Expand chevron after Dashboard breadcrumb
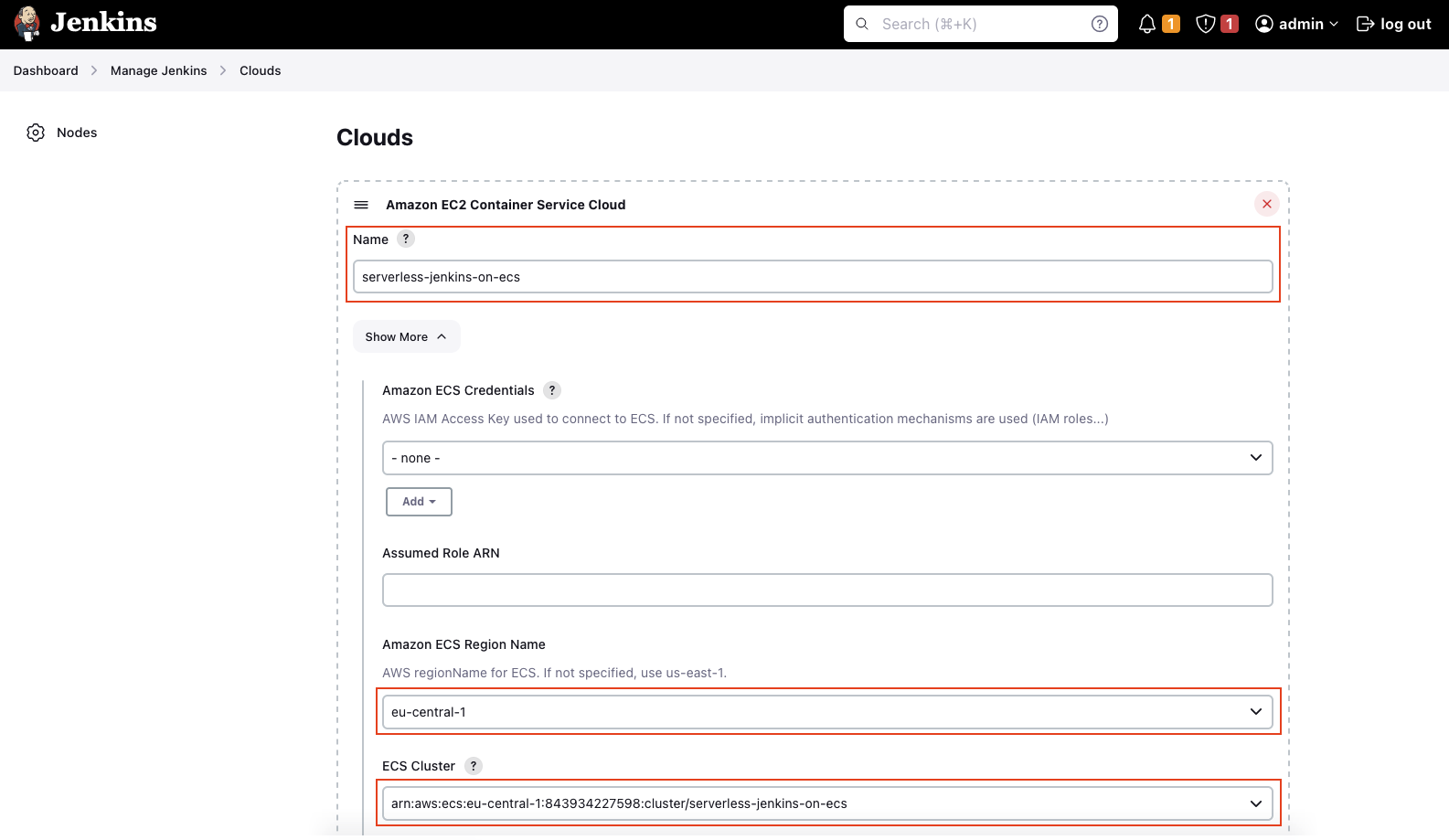This screenshot has height=840, width=1449. pyautogui.click(x=94, y=70)
